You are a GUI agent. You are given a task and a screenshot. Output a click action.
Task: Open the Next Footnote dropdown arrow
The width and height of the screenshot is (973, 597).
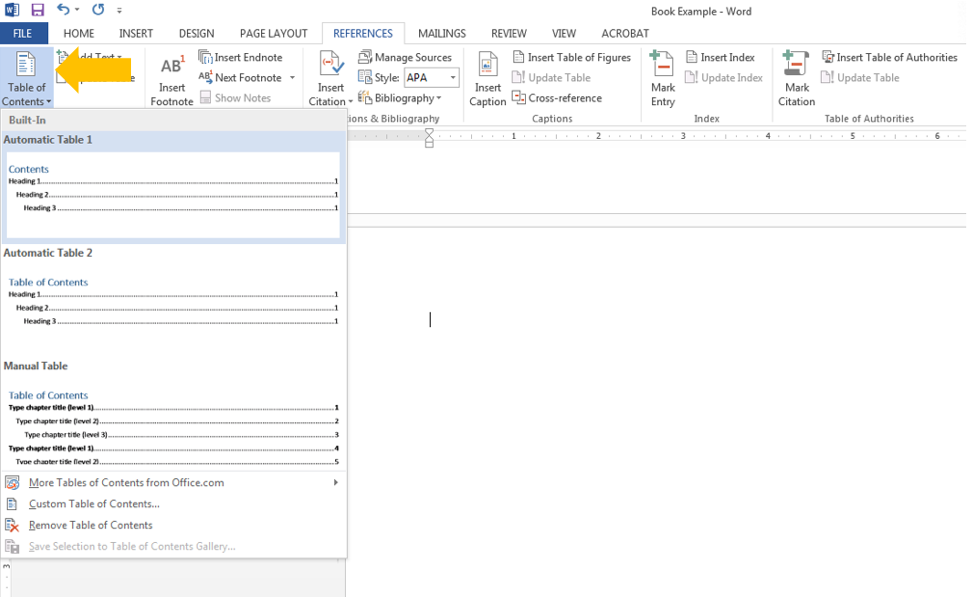tap(290, 77)
